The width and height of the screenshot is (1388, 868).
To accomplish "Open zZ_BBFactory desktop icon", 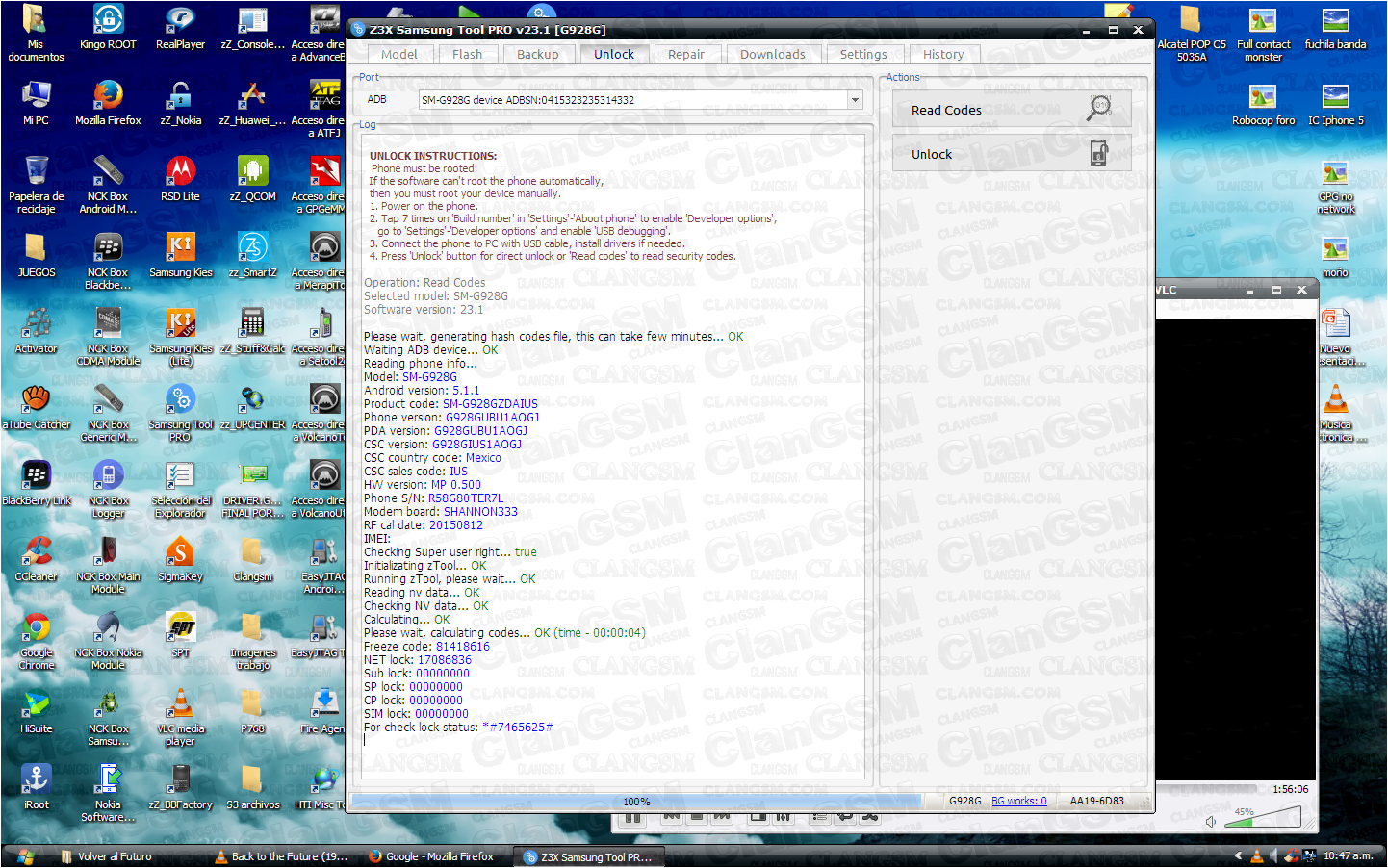I will coord(180,787).
